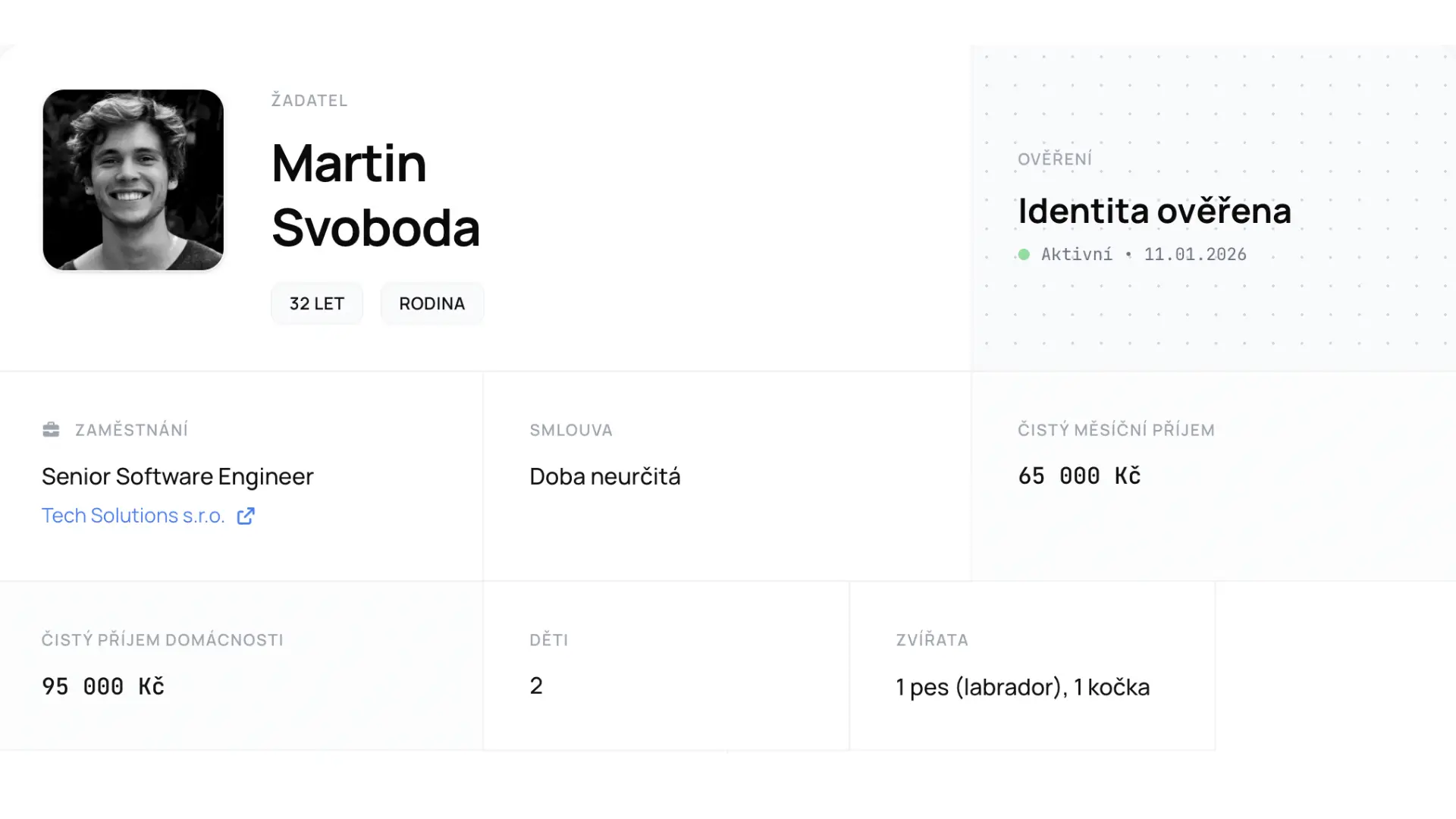Click the Aktivní status text

[x=1076, y=255]
